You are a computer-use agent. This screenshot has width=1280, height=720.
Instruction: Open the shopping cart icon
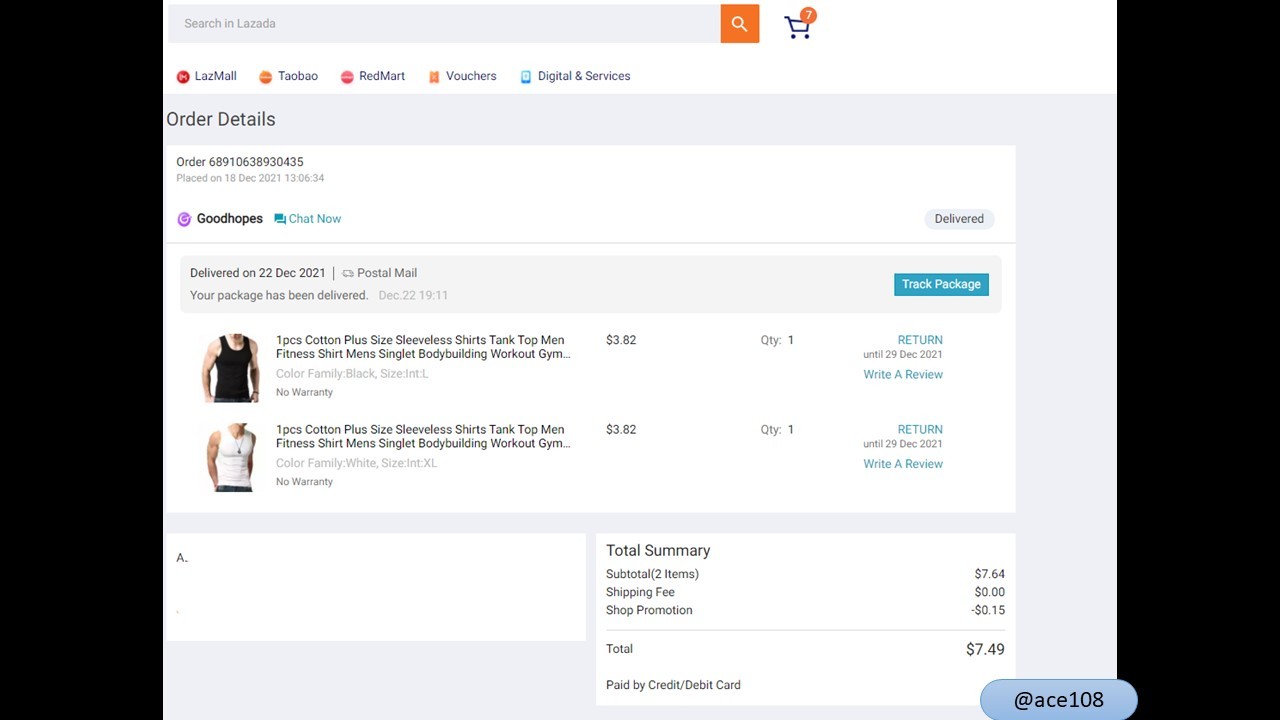pyautogui.click(x=799, y=25)
